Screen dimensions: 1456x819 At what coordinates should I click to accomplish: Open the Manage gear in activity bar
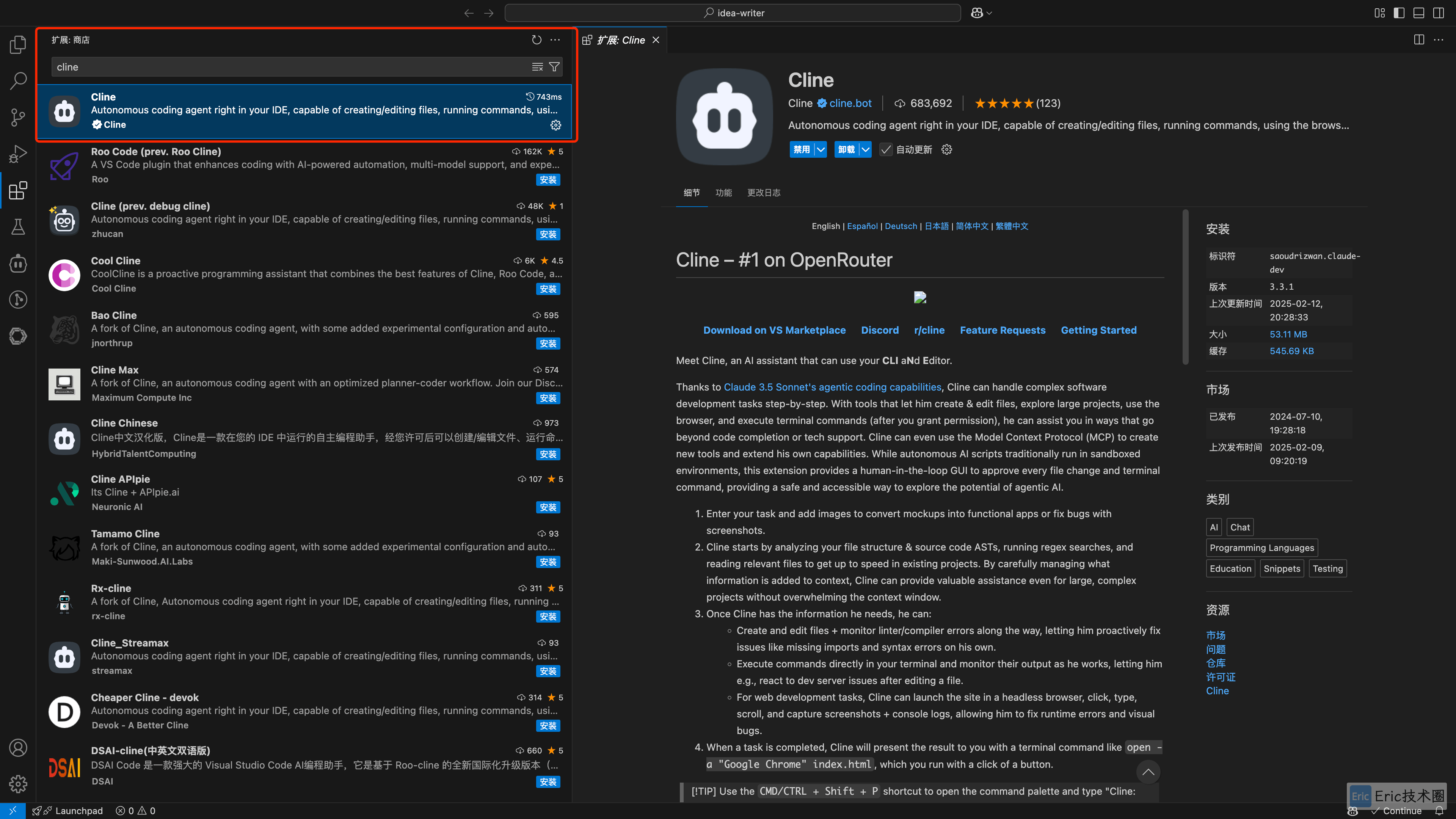[x=18, y=784]
